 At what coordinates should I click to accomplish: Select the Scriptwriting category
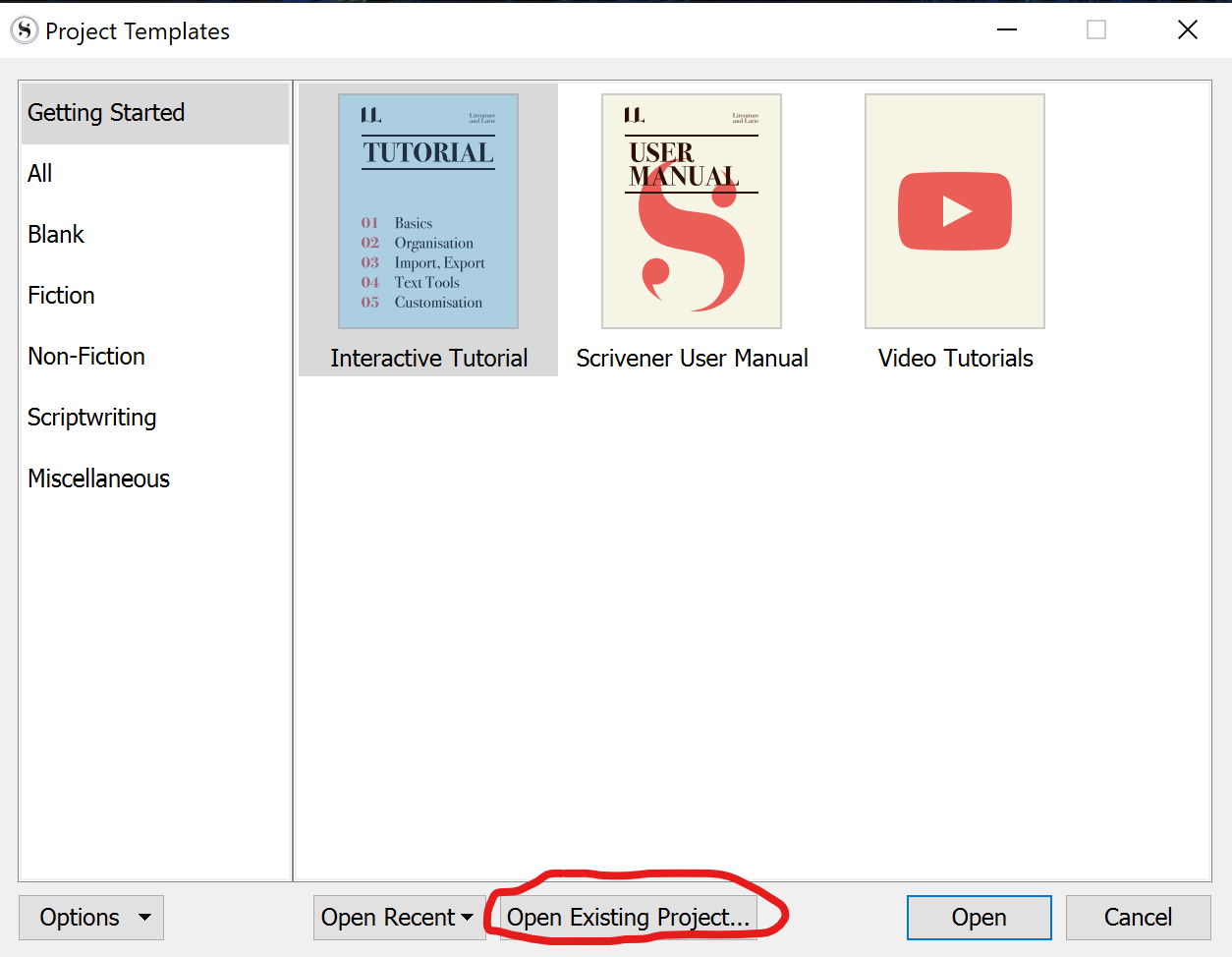pyautogui.click(x=92, y=418)
